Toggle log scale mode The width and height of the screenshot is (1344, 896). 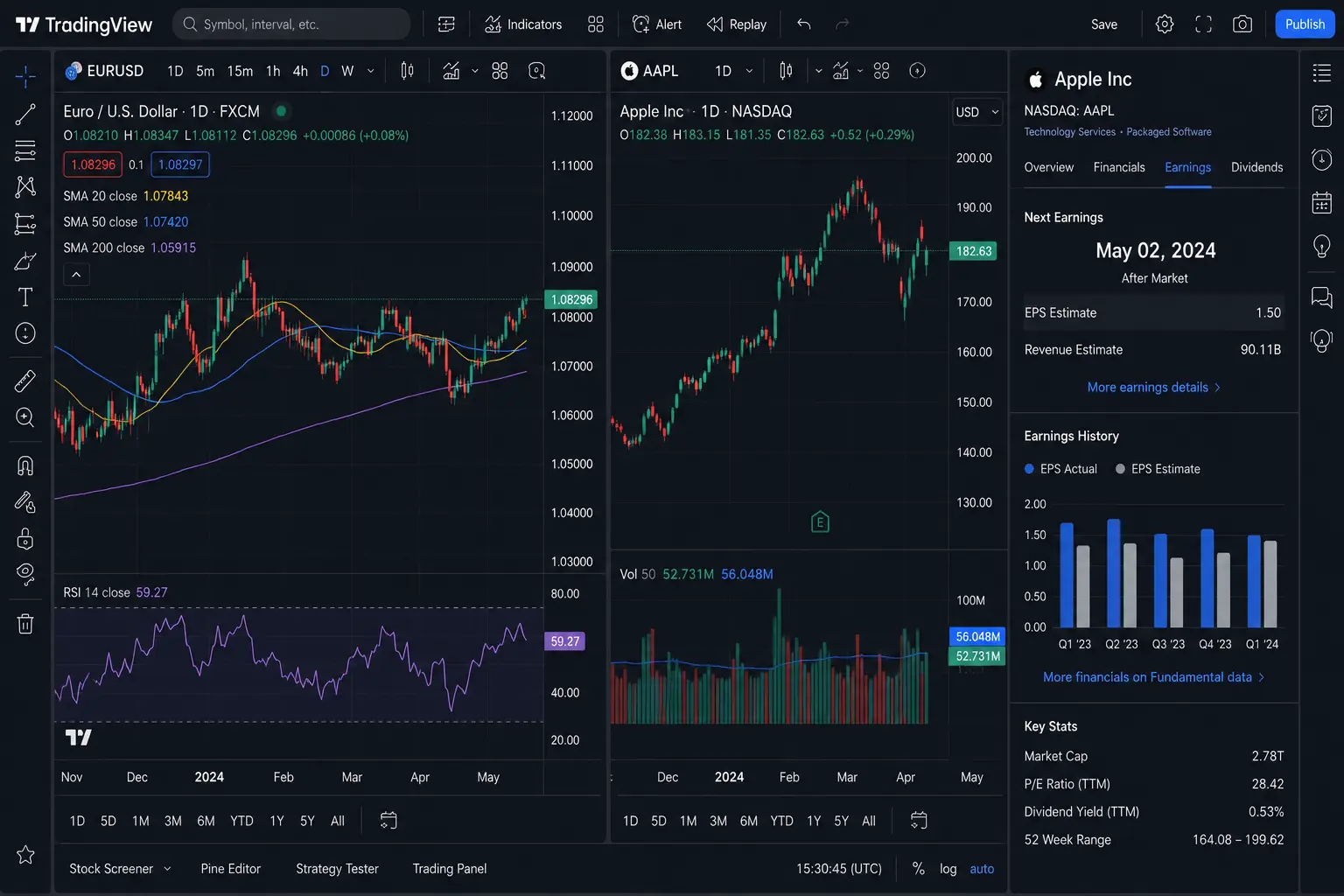click(x=948, y=869)
